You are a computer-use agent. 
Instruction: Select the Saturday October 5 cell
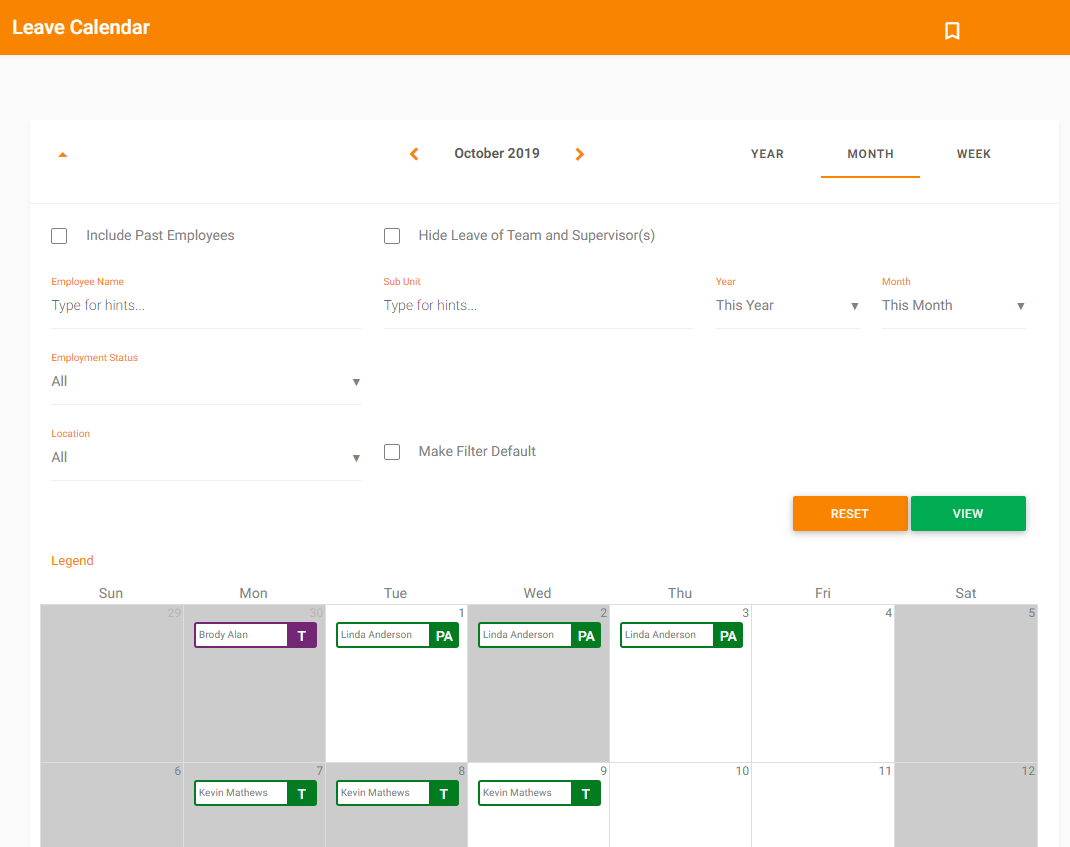(x=966, y=684)
